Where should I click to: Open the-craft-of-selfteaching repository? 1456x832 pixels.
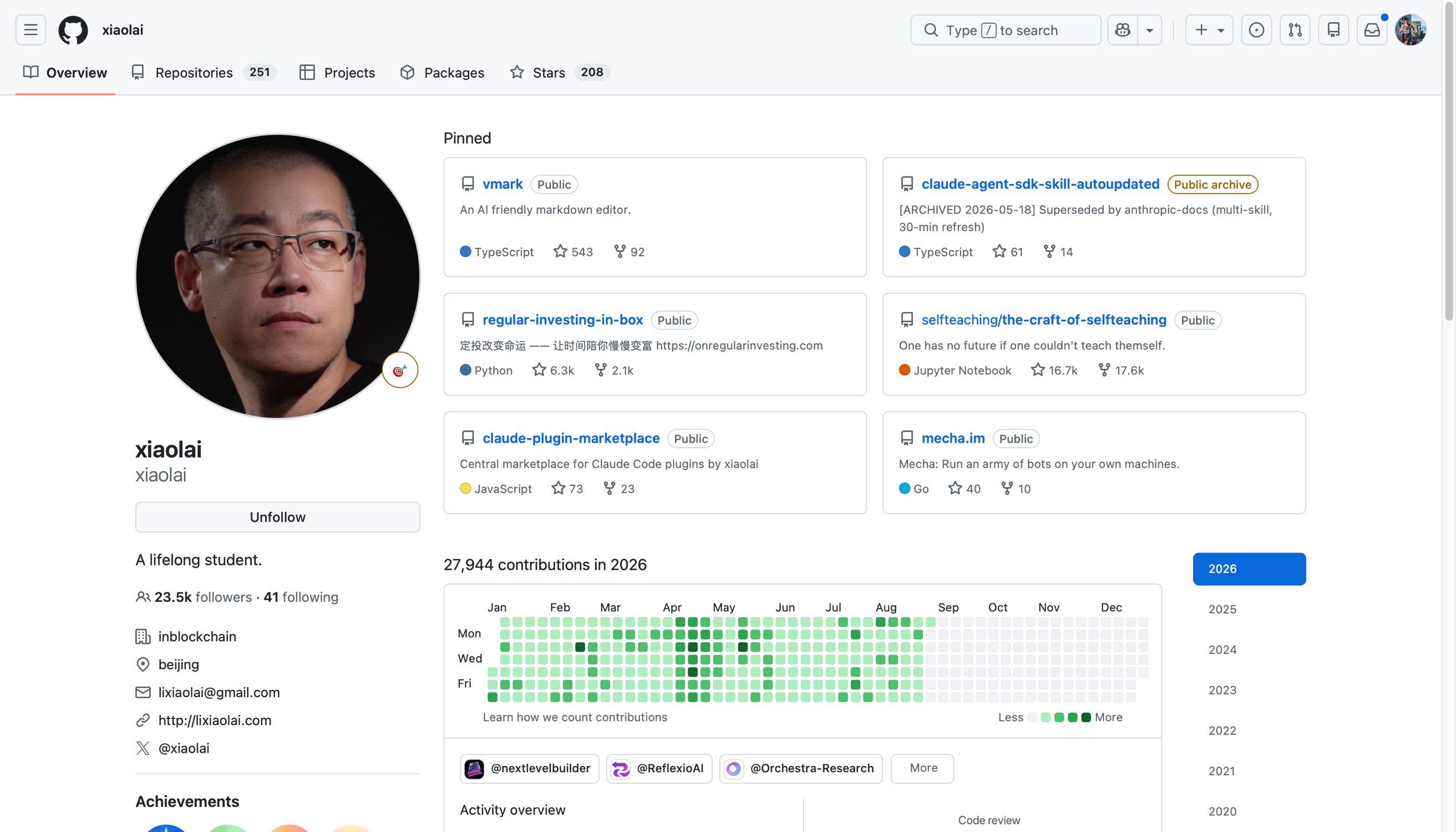pos(1044,320)
